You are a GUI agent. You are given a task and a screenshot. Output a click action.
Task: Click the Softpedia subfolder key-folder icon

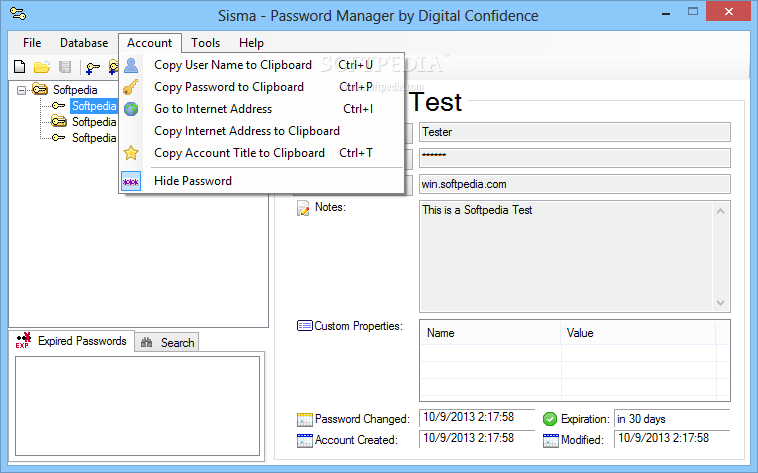coord(59,121)
